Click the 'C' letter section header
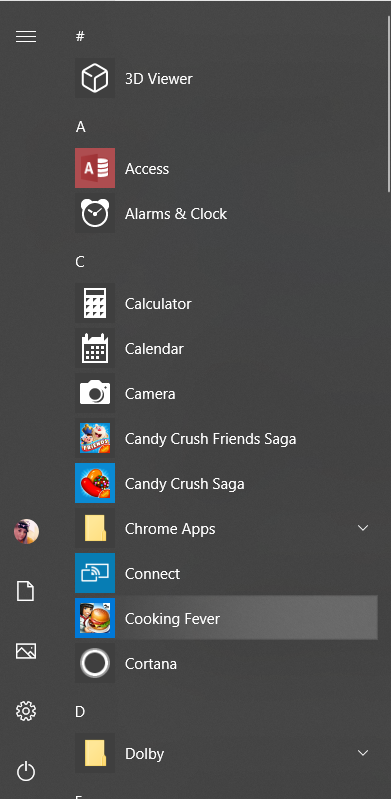391x799 pixels. [x=80, y=262]
